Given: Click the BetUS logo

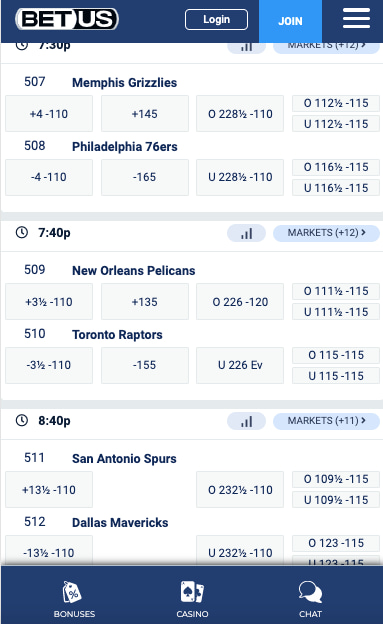Looking at the screenshot, I should tap(67, 19).
